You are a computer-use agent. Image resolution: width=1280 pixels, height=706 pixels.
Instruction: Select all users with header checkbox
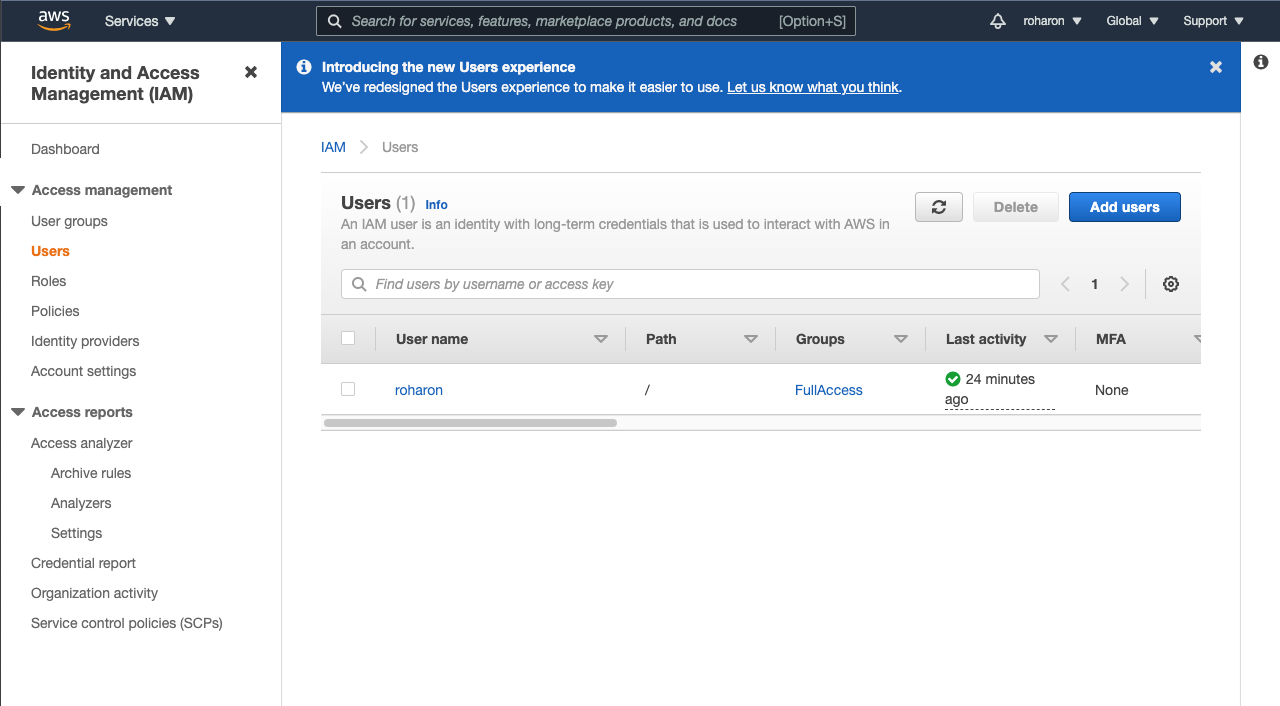[x=348, y=338]
